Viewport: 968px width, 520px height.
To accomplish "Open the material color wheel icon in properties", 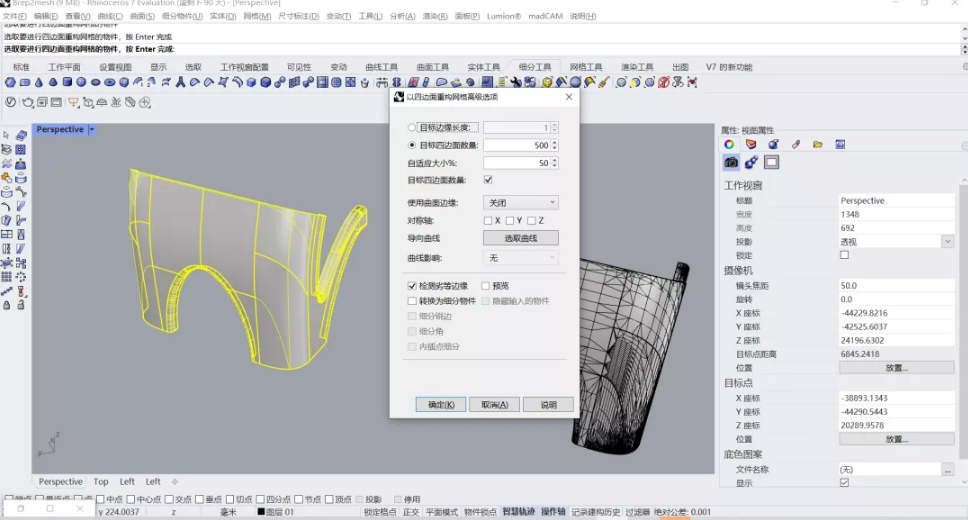I will [x=729, y=145].
